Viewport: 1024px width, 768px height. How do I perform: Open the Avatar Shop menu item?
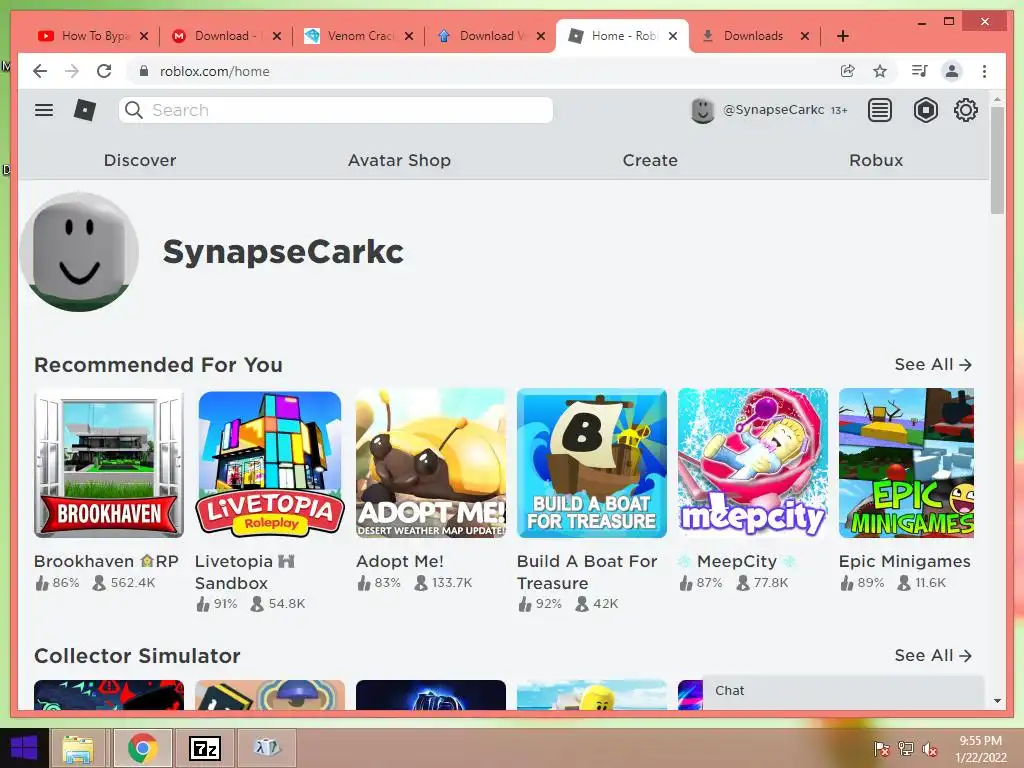[x=399, y=160]
